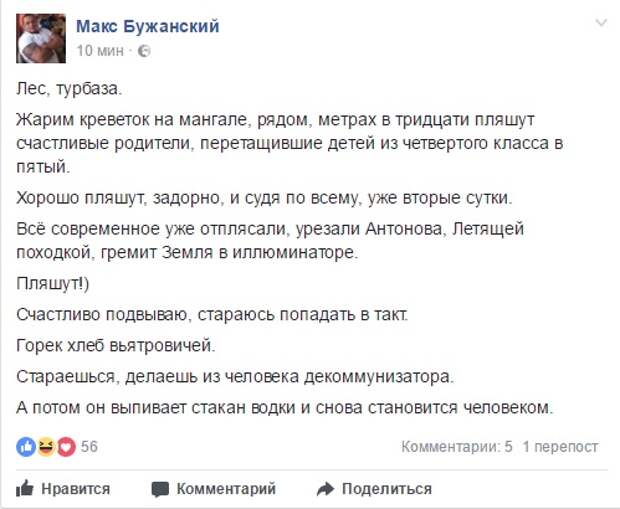Click the blue Like reaction icon
The width and height of the screenshot is (620, 509).
tap(26, 447)
